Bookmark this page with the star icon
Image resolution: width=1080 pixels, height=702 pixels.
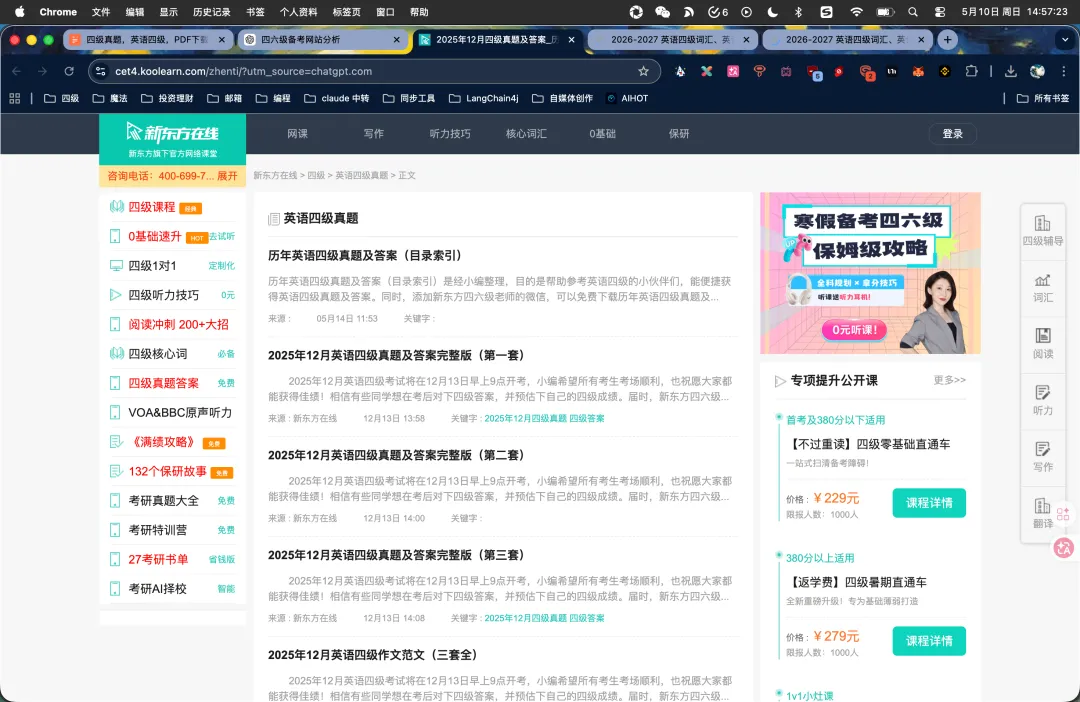(x=643, y=71)
